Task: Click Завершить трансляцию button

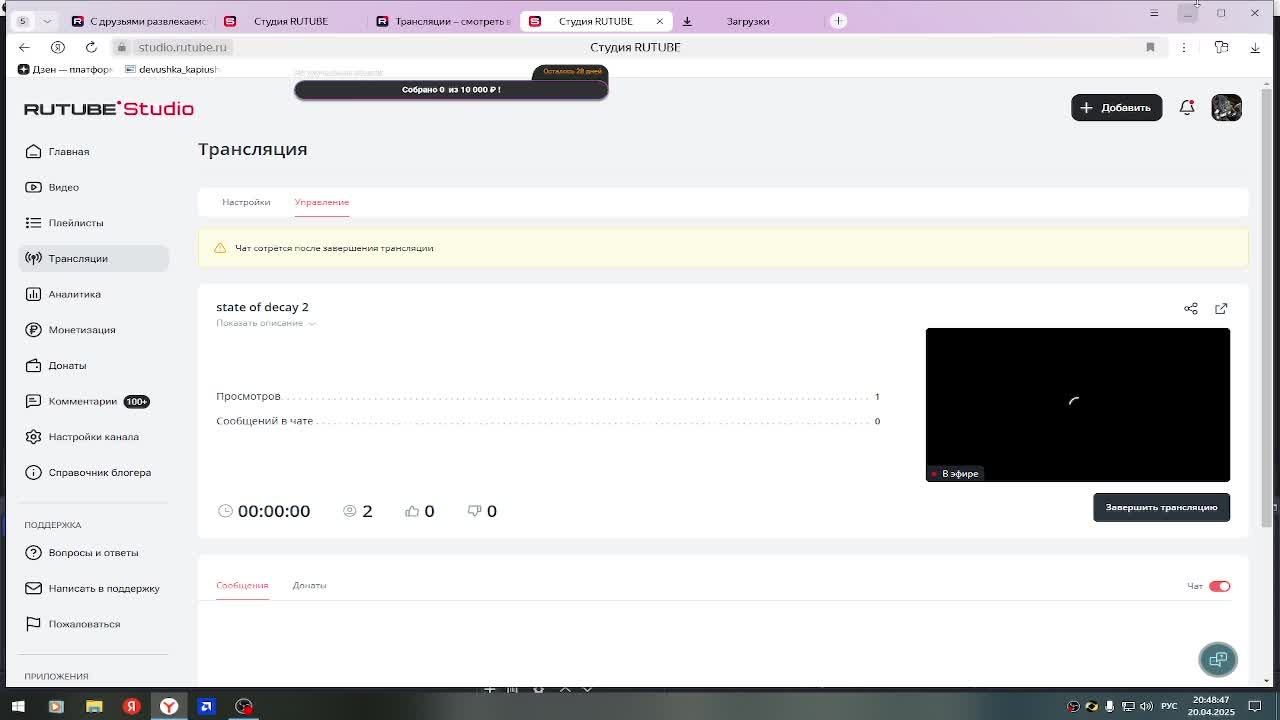Action: [x=1161, y=507]
